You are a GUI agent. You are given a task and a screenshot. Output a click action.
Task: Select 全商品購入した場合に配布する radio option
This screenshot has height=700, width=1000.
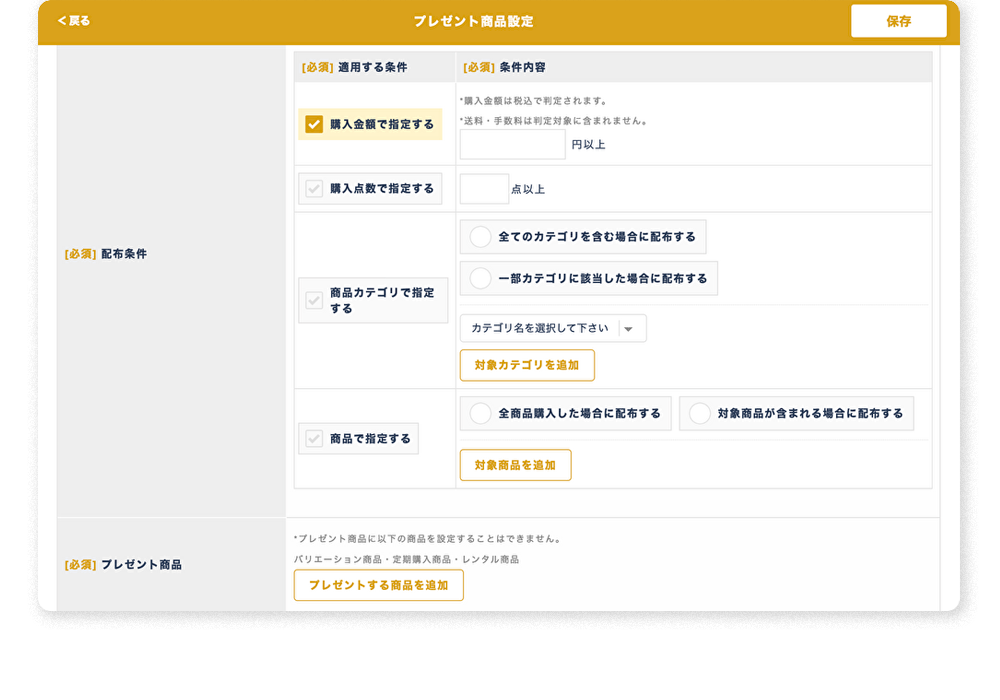point(481,413)
